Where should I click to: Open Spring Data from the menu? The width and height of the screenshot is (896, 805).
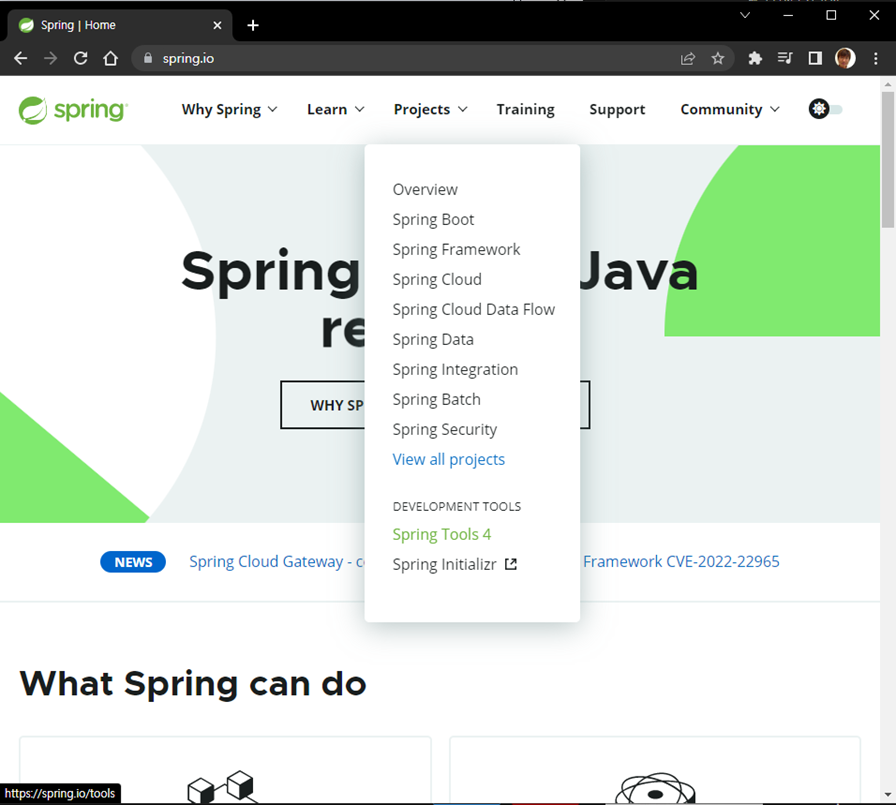point(433,339)
